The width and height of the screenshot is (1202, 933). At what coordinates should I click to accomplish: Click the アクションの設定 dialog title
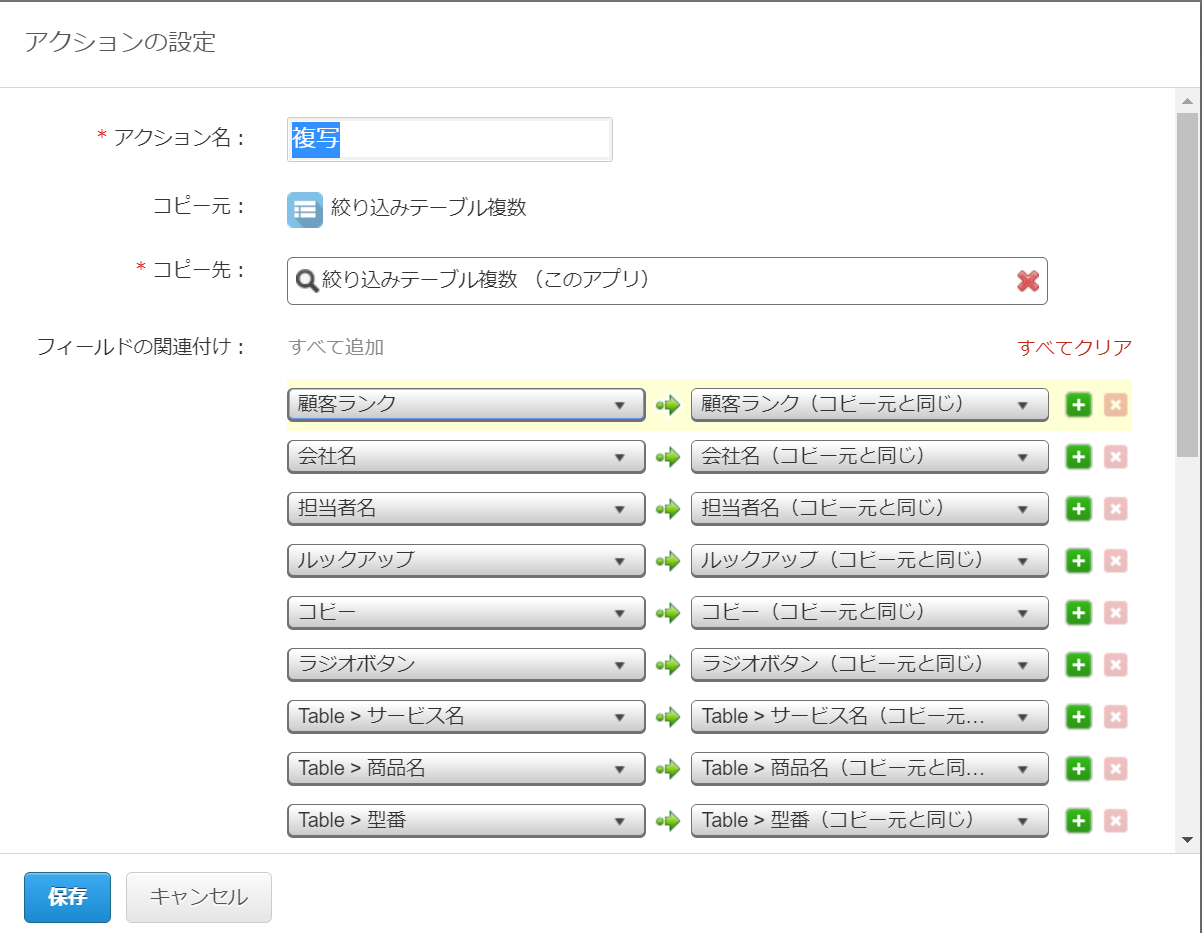click(120, 42)
